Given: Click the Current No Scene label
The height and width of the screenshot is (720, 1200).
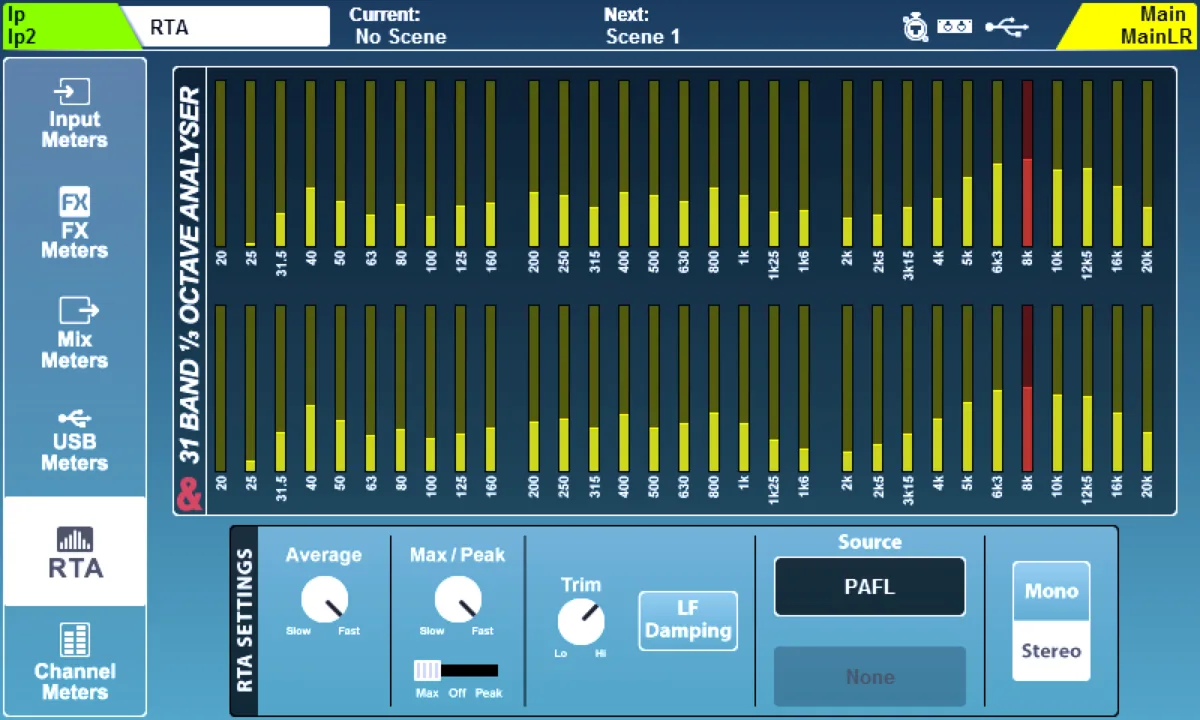Looking at the screenshot, I should click(x=399, y=26).
